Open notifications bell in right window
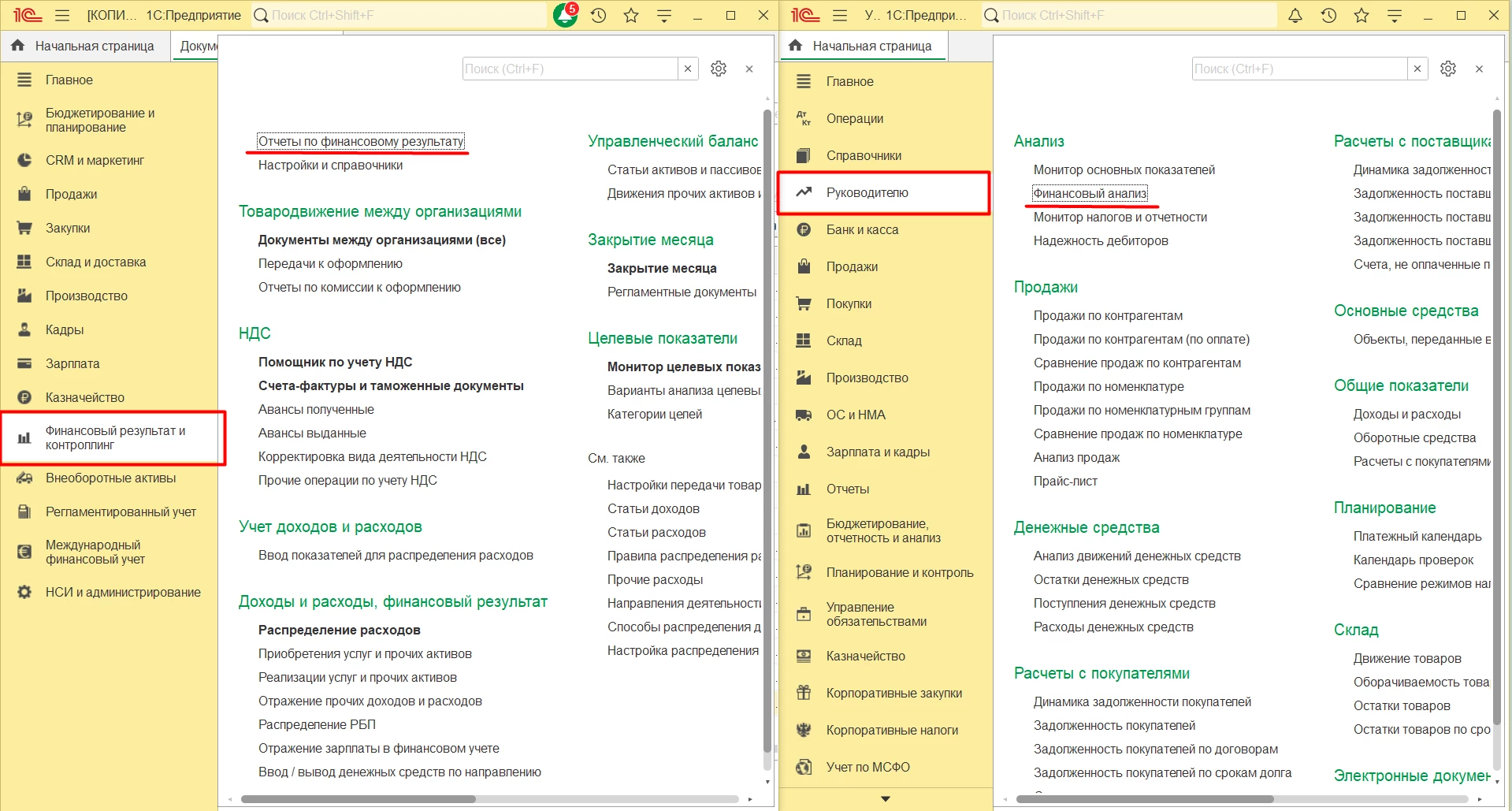The image size is (1512, 811). 1295,15
